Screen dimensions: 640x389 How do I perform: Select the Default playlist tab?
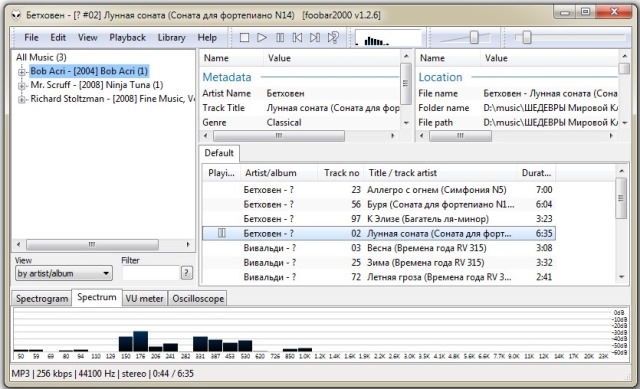click(x=219, y=153)
